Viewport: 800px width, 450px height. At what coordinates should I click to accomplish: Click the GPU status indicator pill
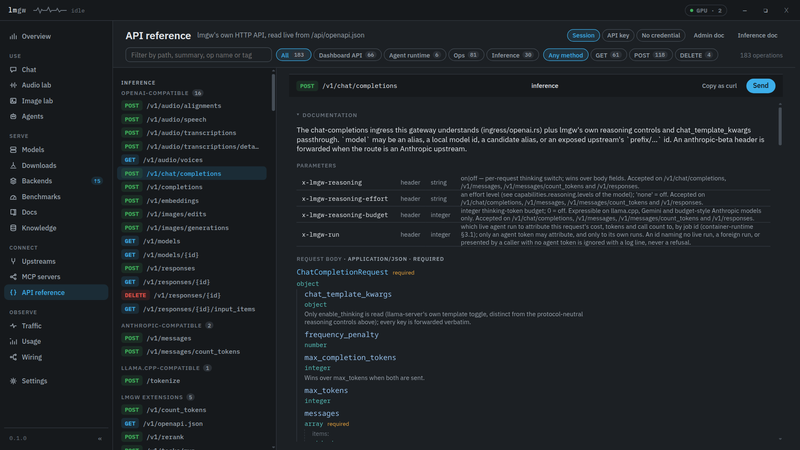[x=706, y=10]
